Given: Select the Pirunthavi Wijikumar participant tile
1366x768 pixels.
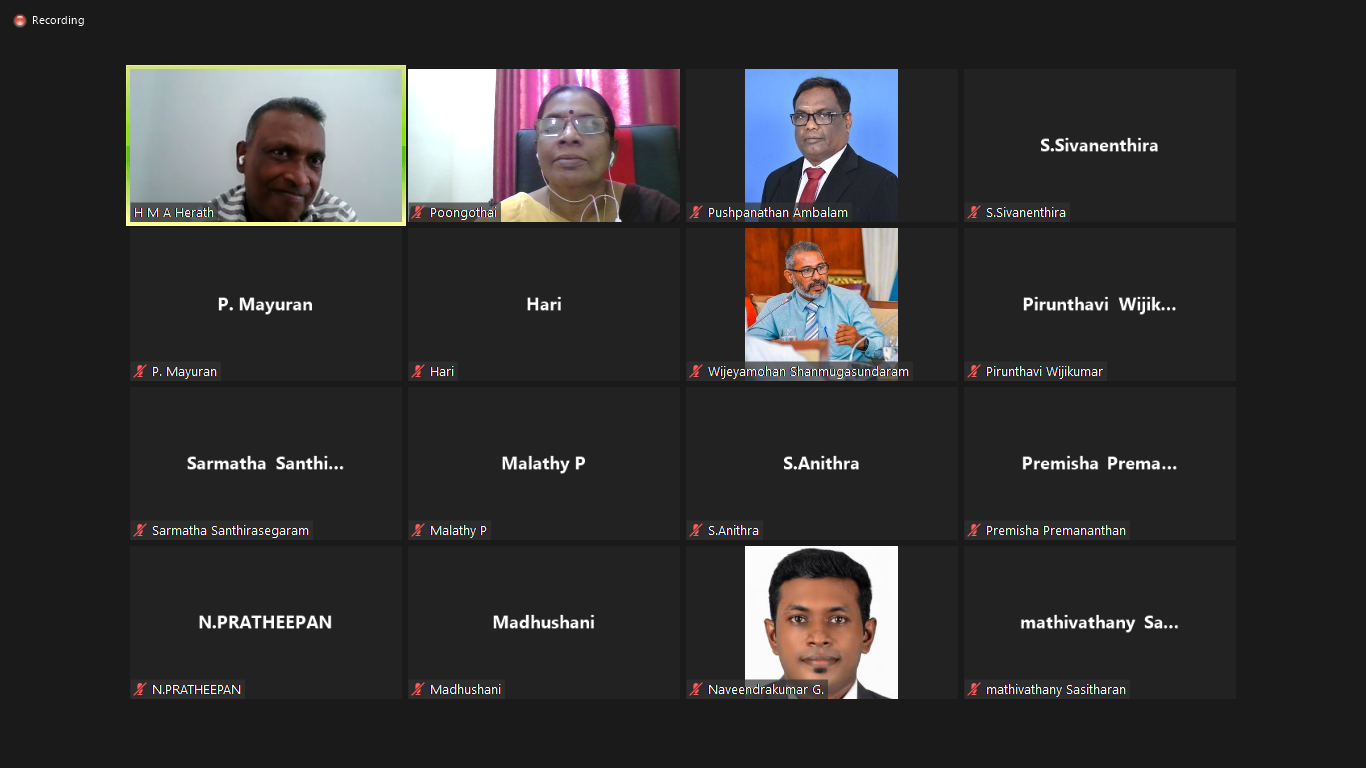Looking at the screenshot, I should click(1100, 304).
